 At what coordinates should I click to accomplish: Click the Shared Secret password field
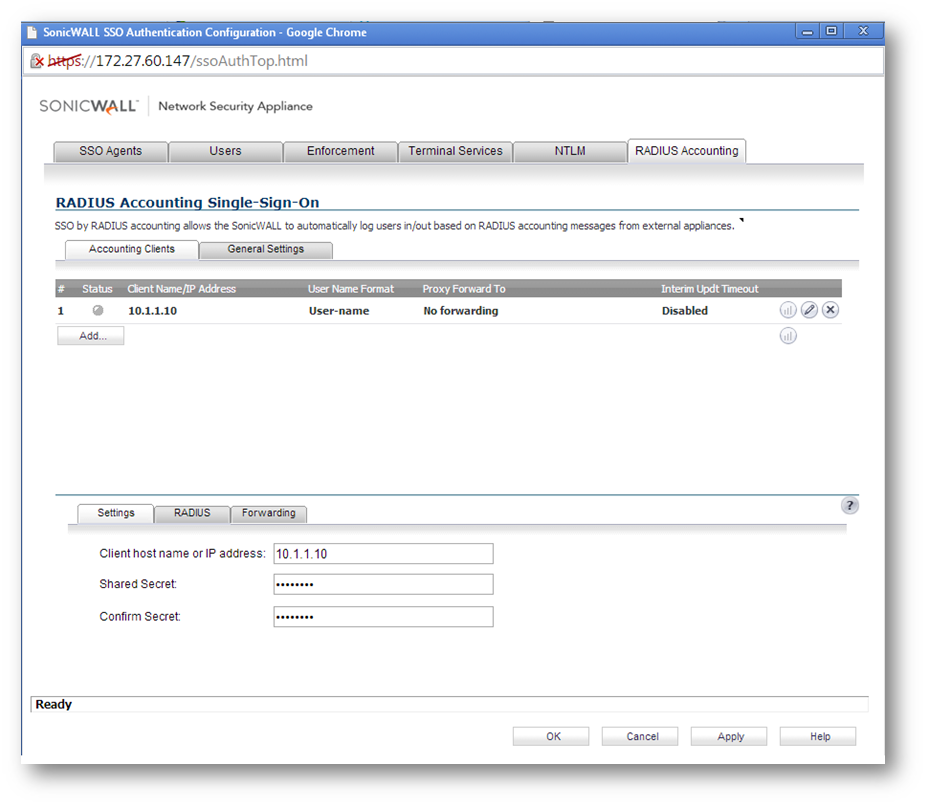[x=383, y=585]
